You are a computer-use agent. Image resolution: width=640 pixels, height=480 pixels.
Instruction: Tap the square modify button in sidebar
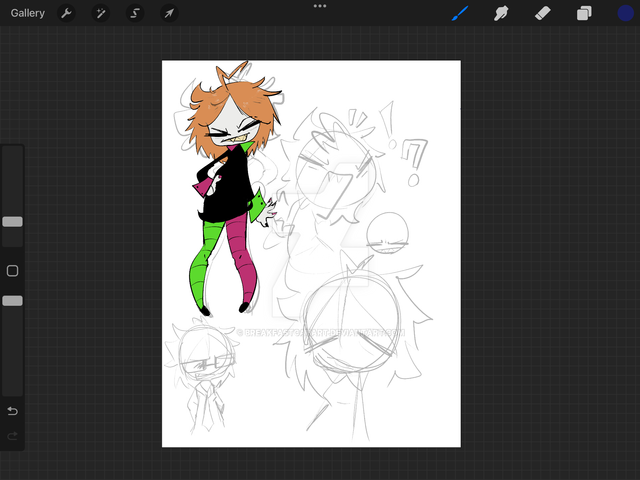pos(13,271)
